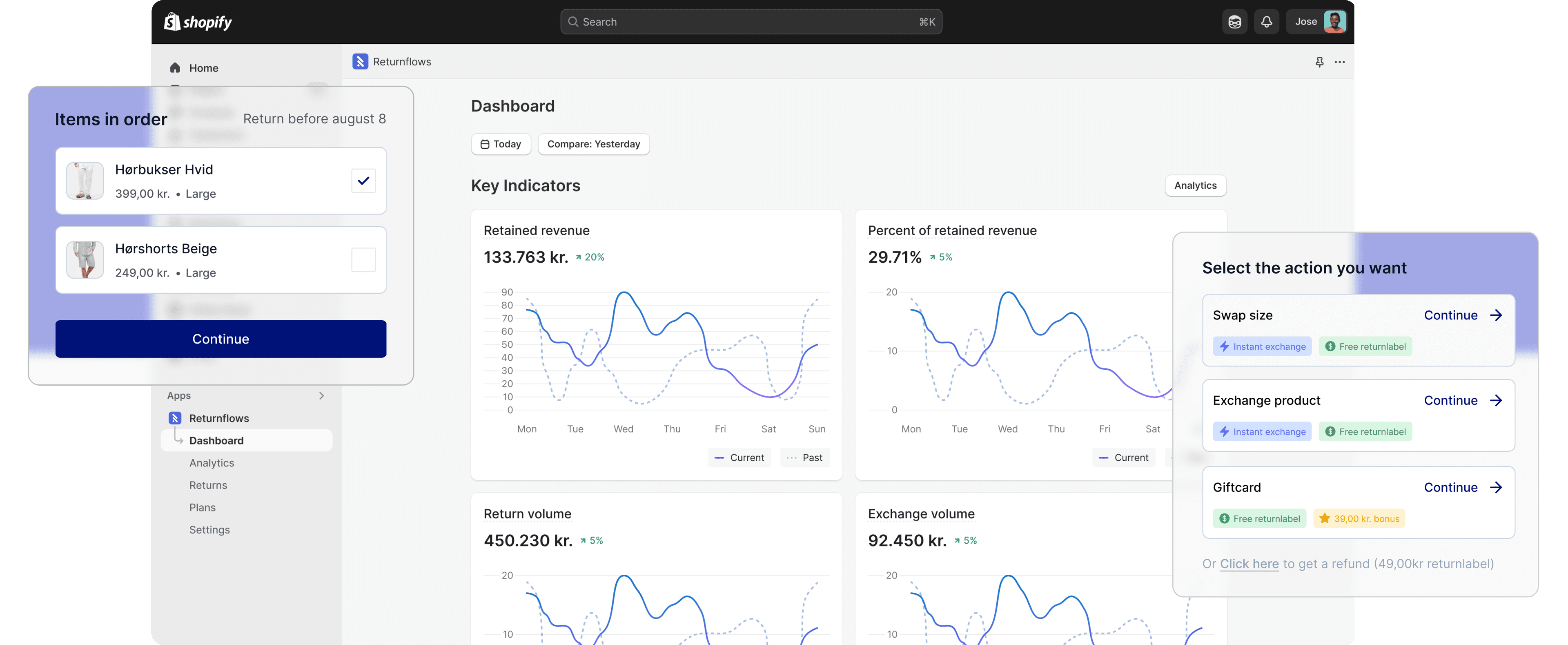Uncheck the Hørbukser Hvid checkbox
The height and width of the screenshot is (645, 1568).
tap(363, 181)
